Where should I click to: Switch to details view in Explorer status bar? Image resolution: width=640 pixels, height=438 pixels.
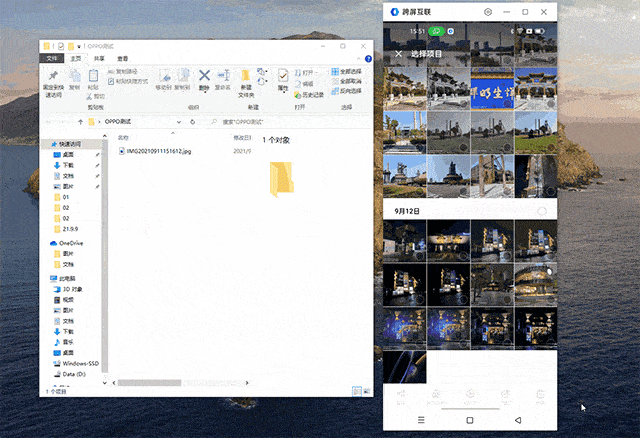click(357, 391)
